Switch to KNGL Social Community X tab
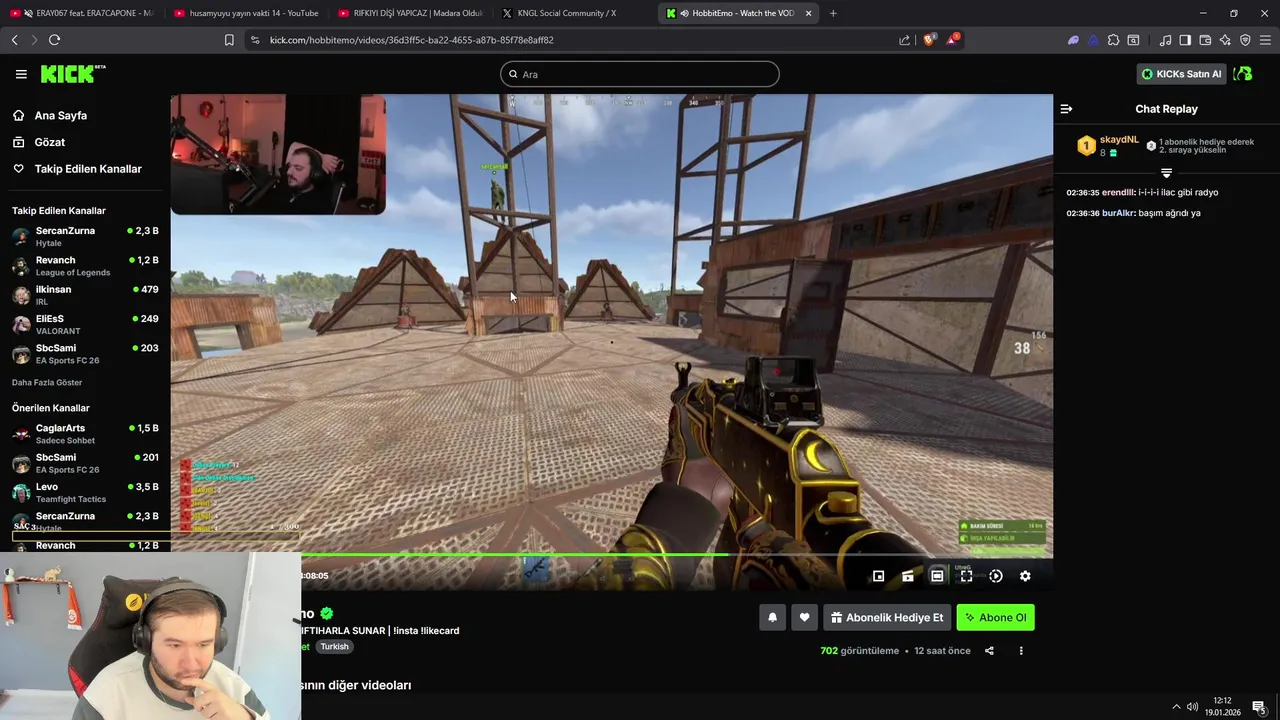The image size is (1280, 720). (x=574, y=13)
